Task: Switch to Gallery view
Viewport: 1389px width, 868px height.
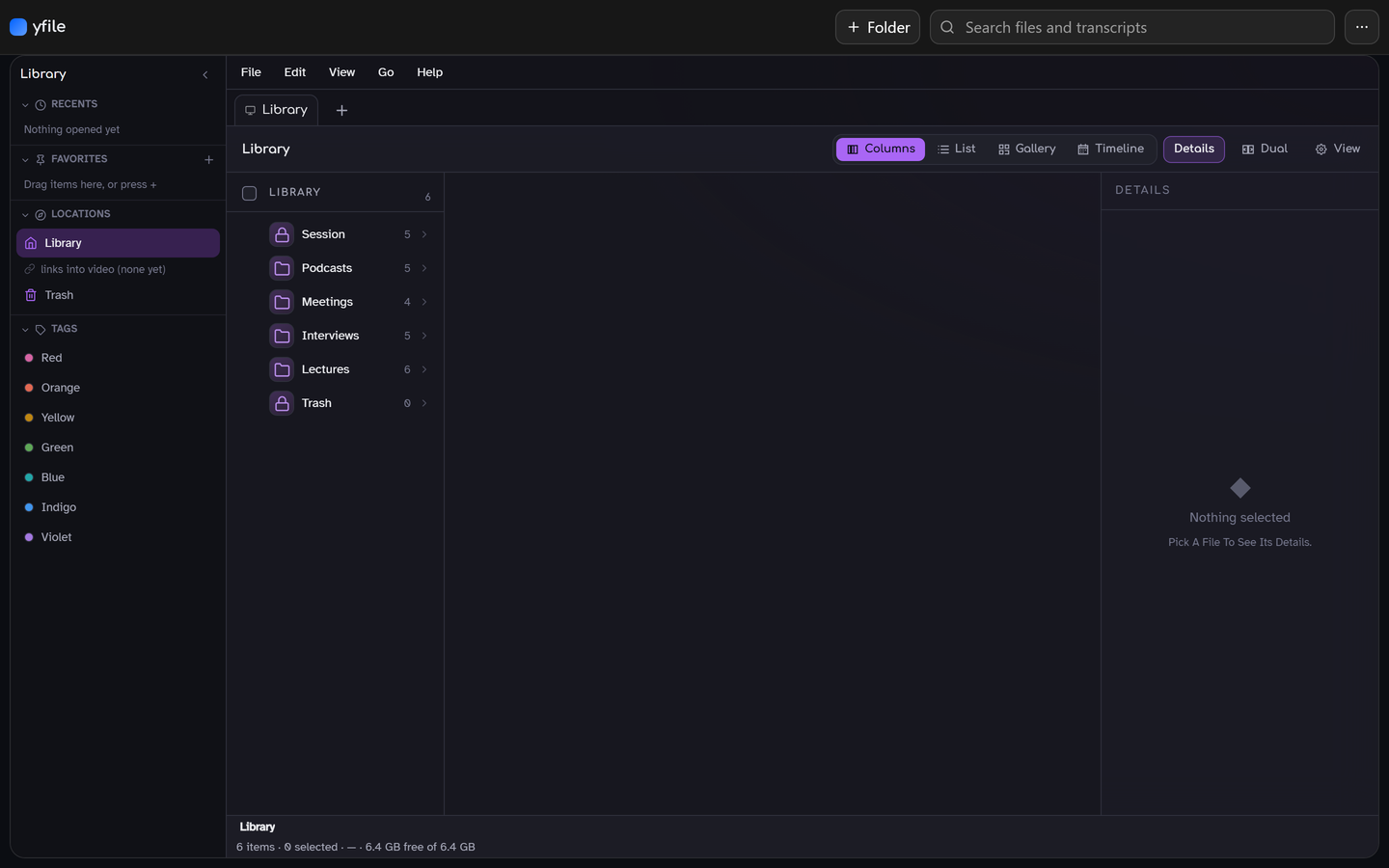Action: click(1027, 149)
